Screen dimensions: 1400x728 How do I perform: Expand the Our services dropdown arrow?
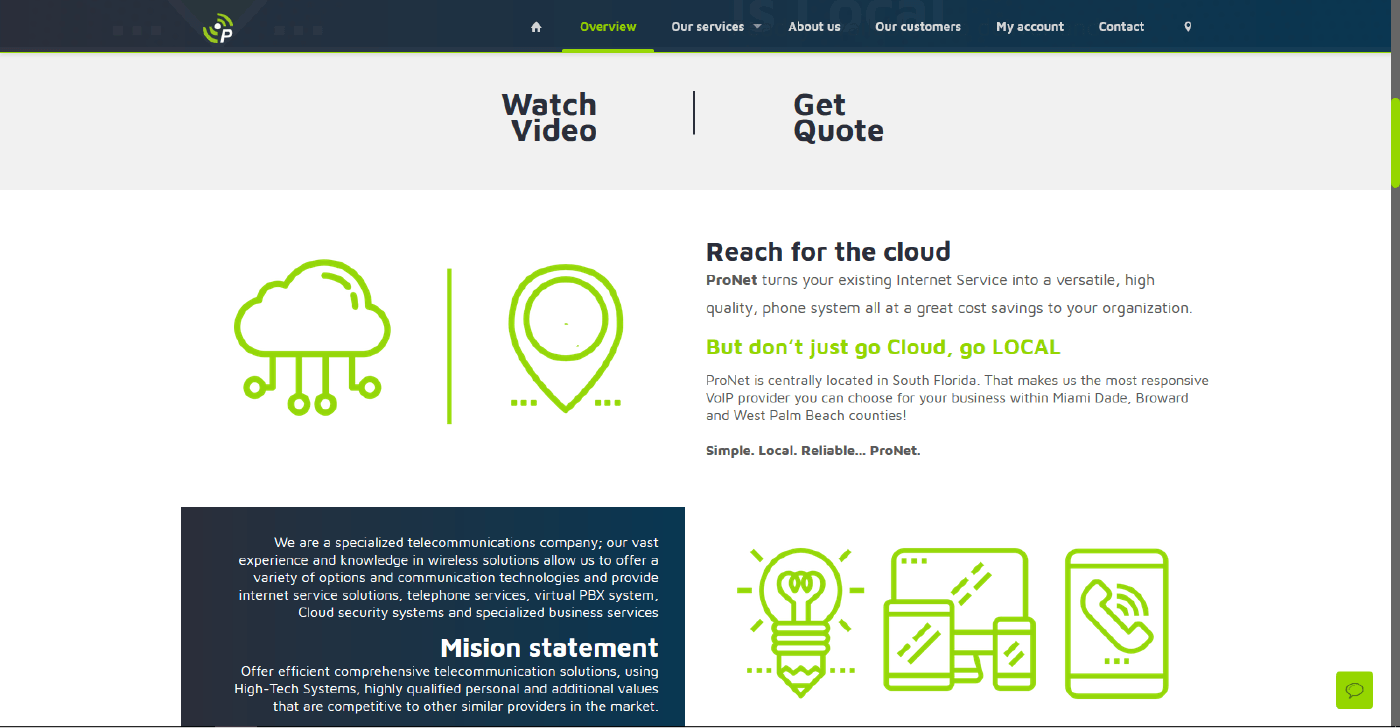[757, 27]
